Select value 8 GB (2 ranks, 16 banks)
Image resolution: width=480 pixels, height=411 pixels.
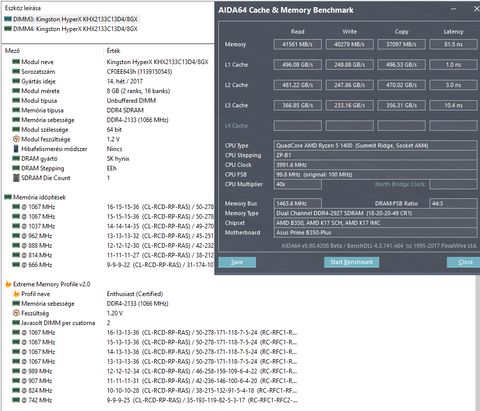point(138,91)
